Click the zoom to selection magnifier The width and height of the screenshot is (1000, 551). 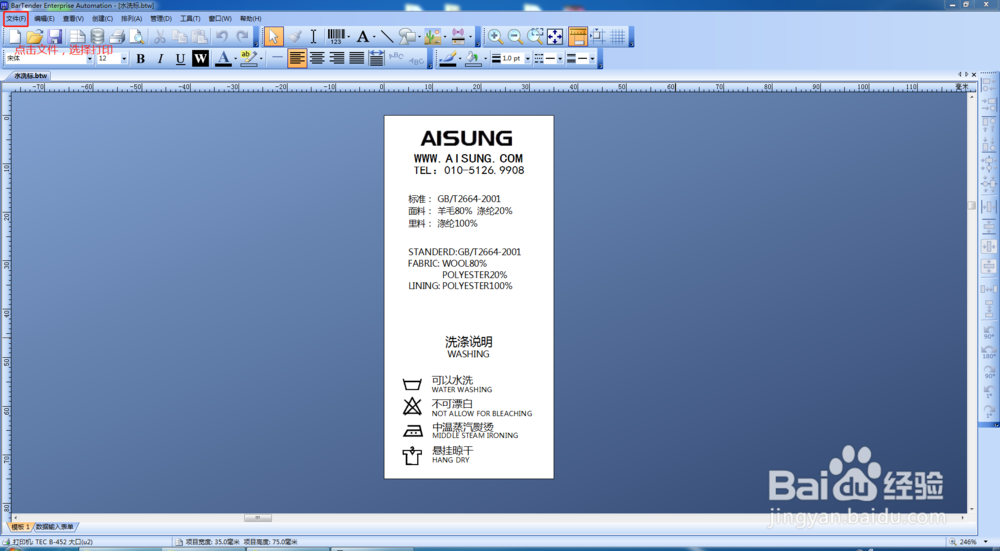click(x=535, y=36)
